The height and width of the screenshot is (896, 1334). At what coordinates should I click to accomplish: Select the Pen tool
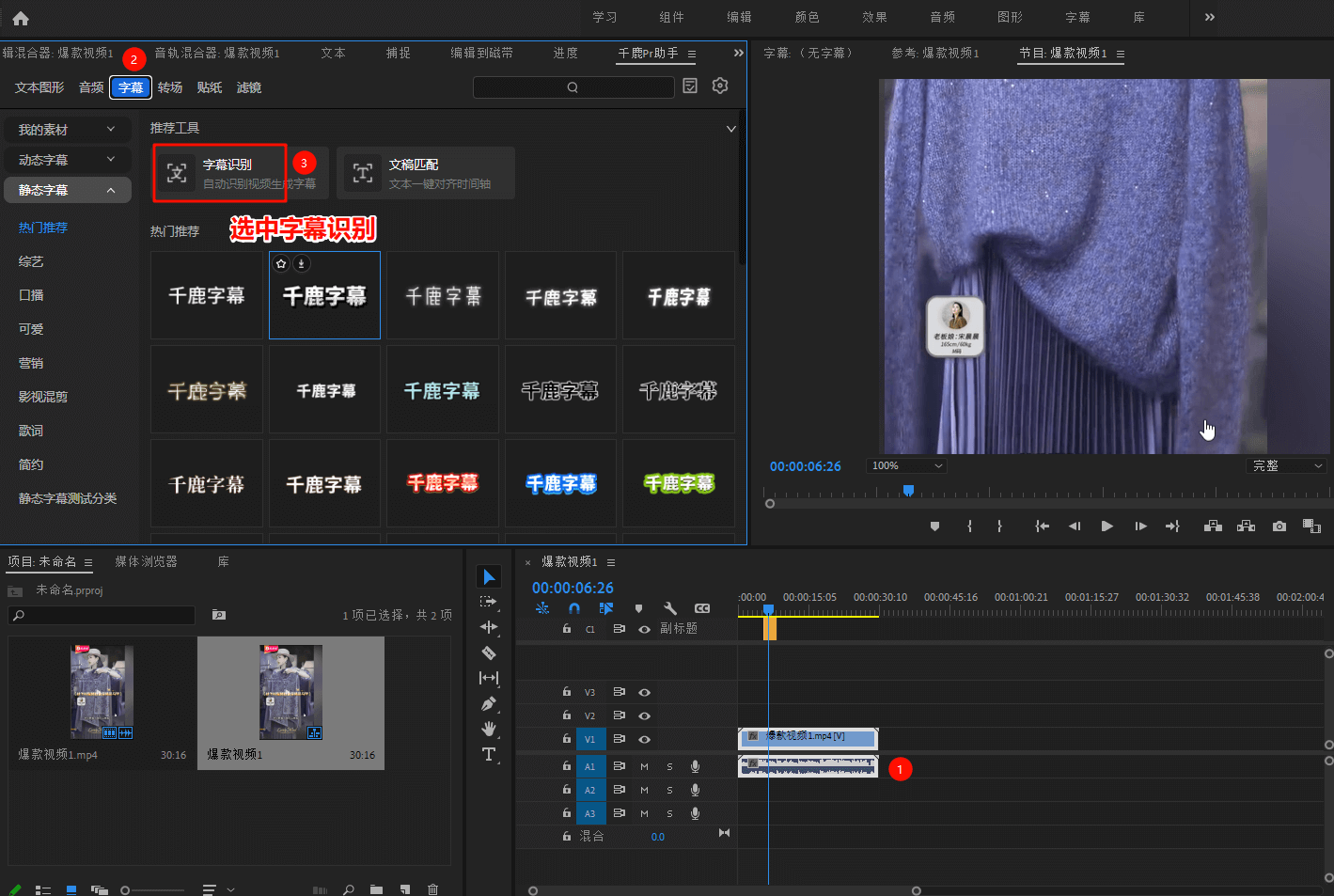[489, 703]
